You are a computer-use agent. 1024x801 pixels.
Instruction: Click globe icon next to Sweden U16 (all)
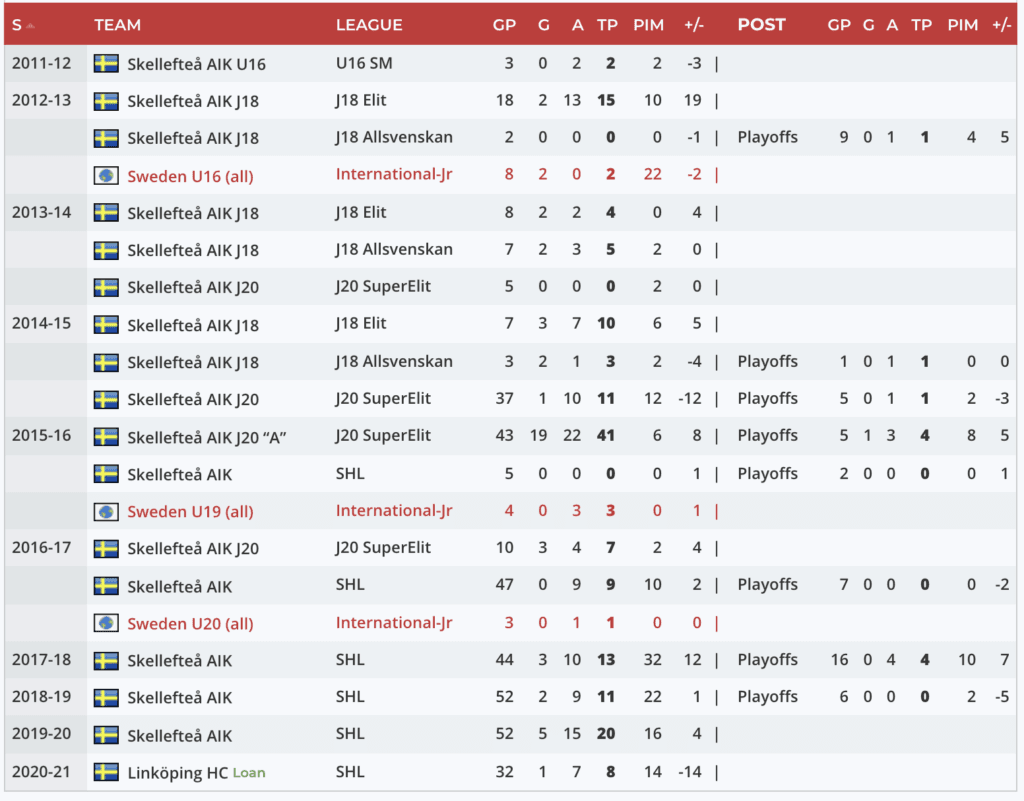click(x=106, y=176)
